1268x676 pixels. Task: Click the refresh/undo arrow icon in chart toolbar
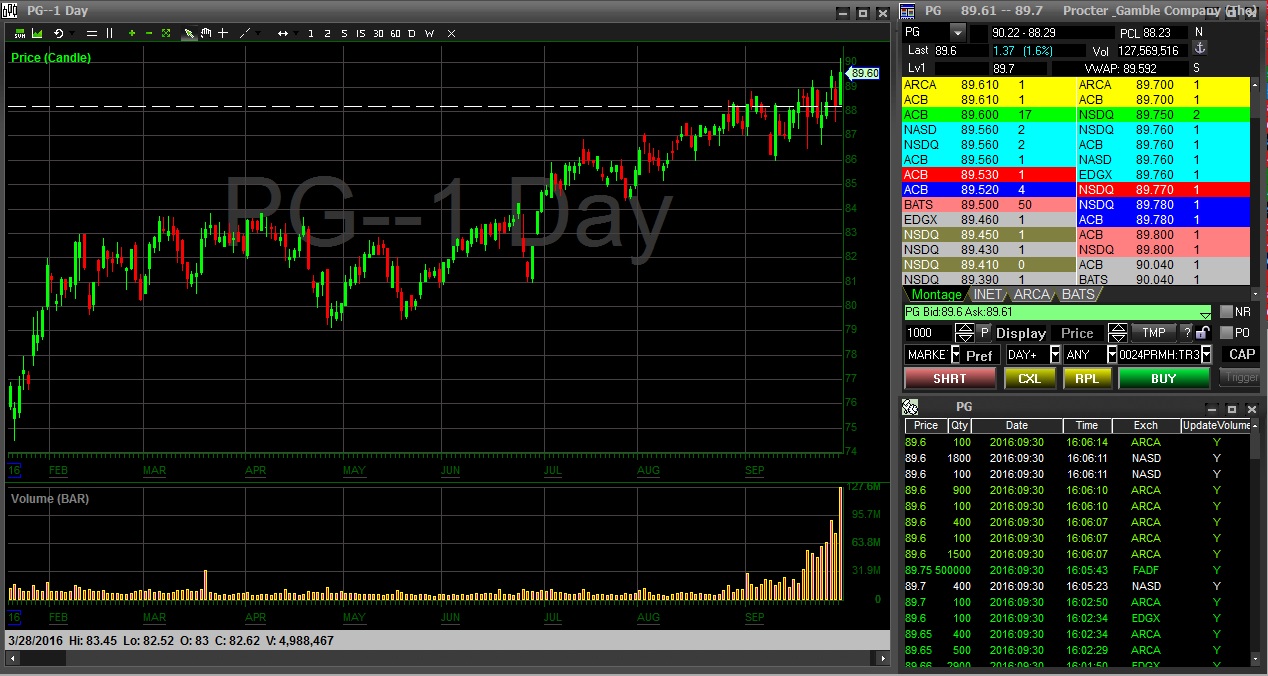pos(58,33)
